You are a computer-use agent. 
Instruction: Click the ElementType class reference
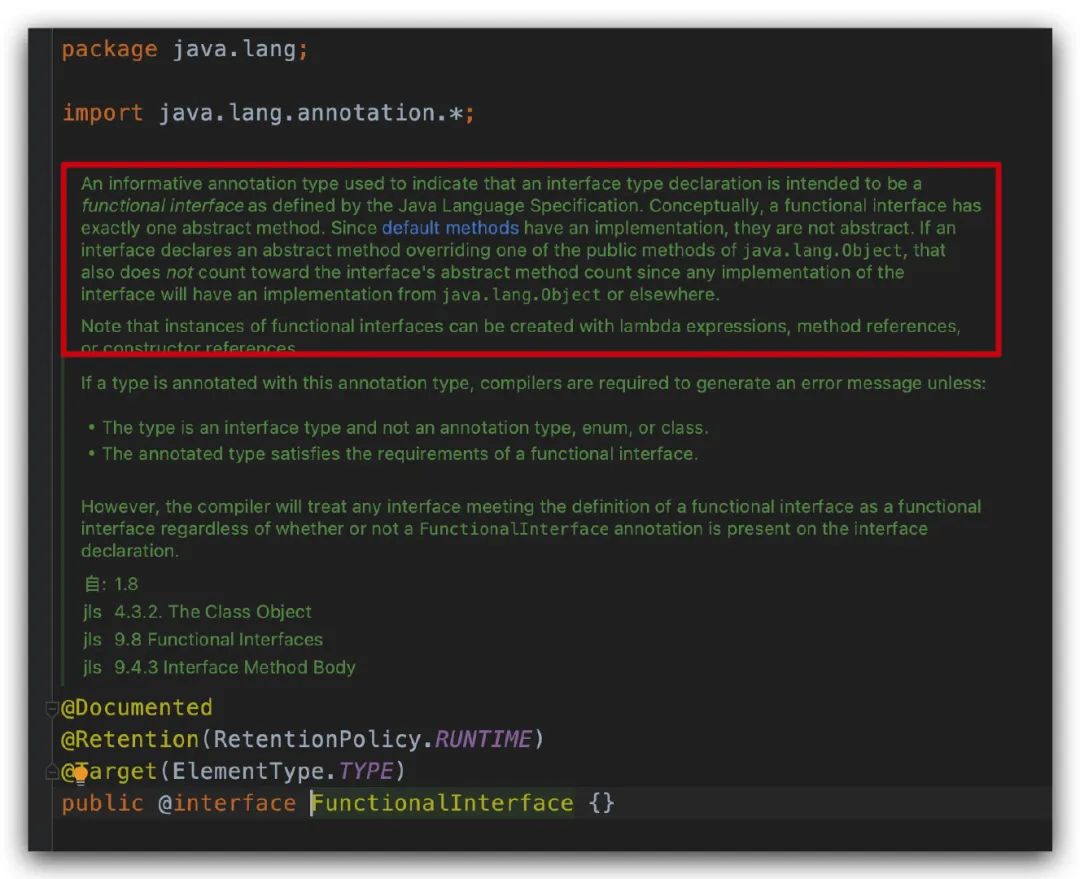click(x=254, y=772)
